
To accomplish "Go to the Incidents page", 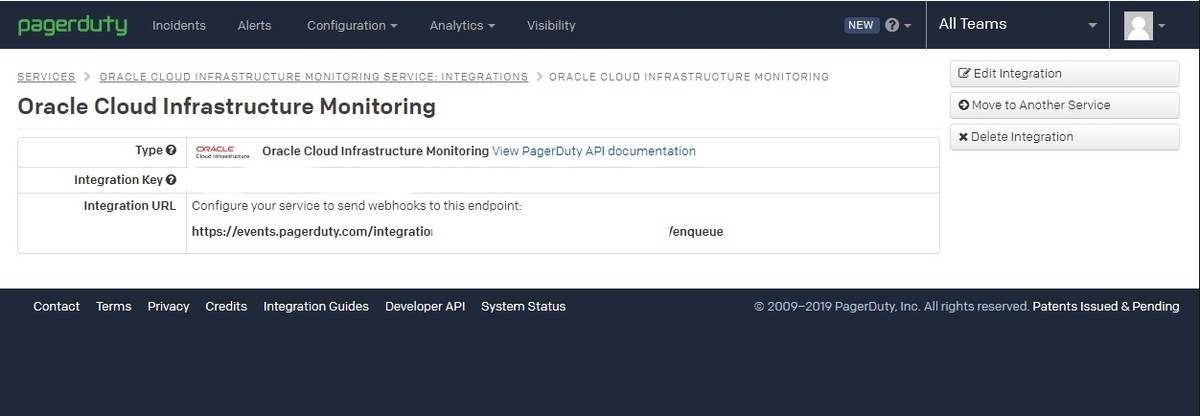I will coord(179,25).
